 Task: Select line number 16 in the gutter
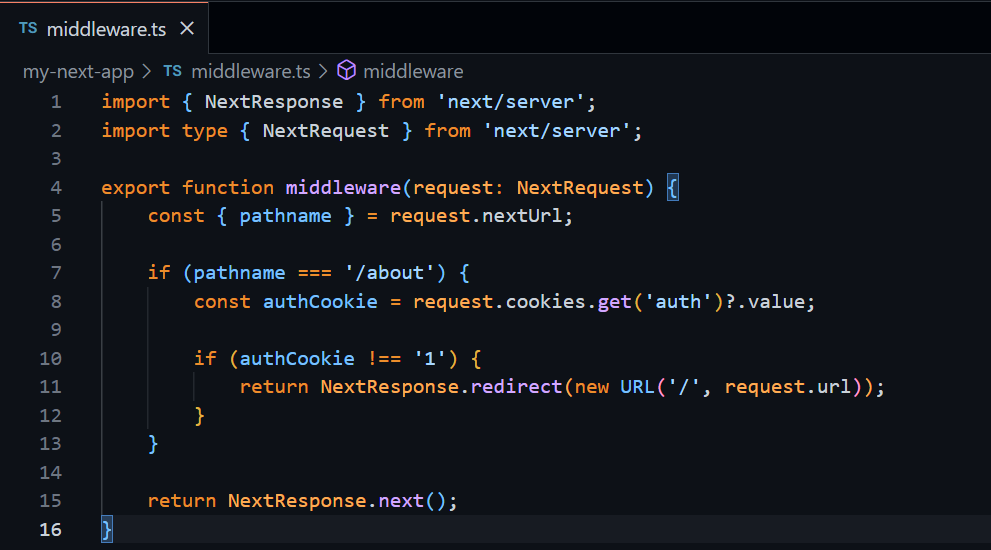pyautogui.click(x=50, y=530)
